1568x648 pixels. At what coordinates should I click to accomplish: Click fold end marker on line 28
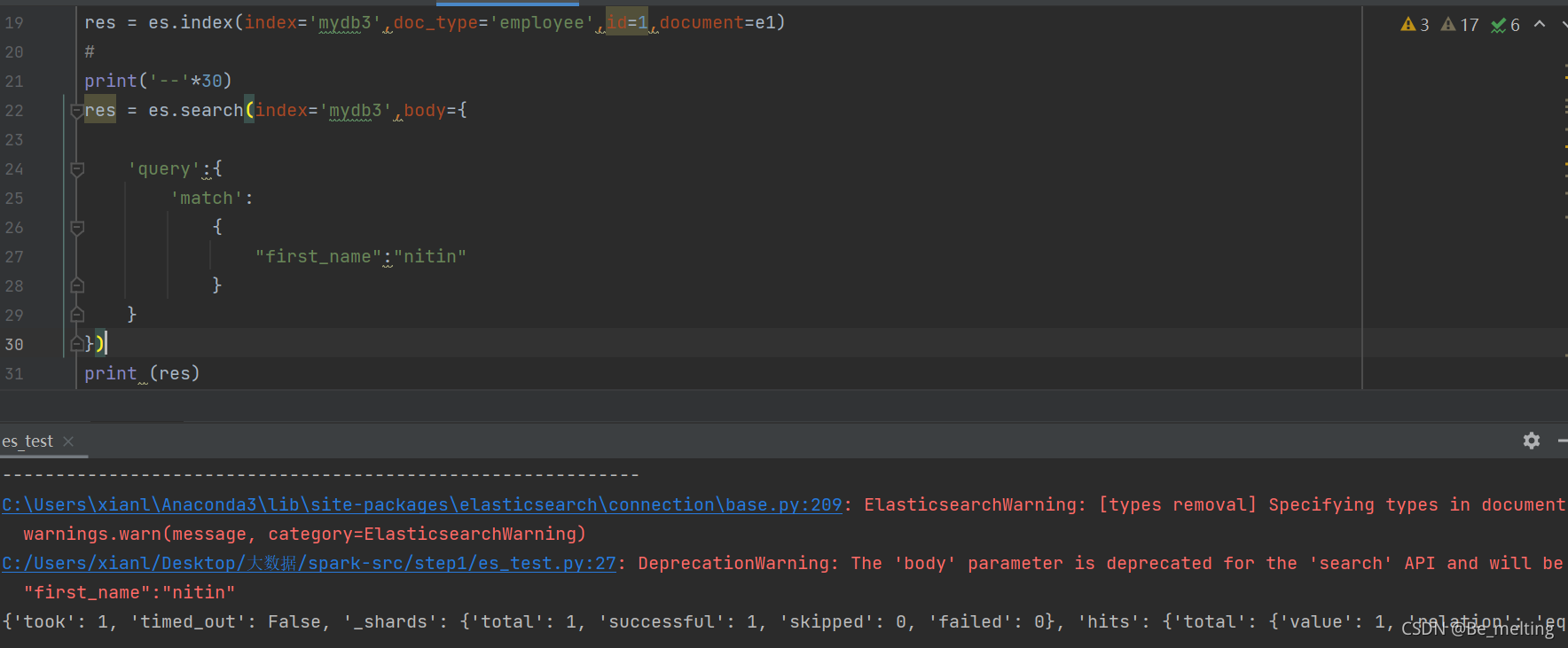(x=77, y=285)
